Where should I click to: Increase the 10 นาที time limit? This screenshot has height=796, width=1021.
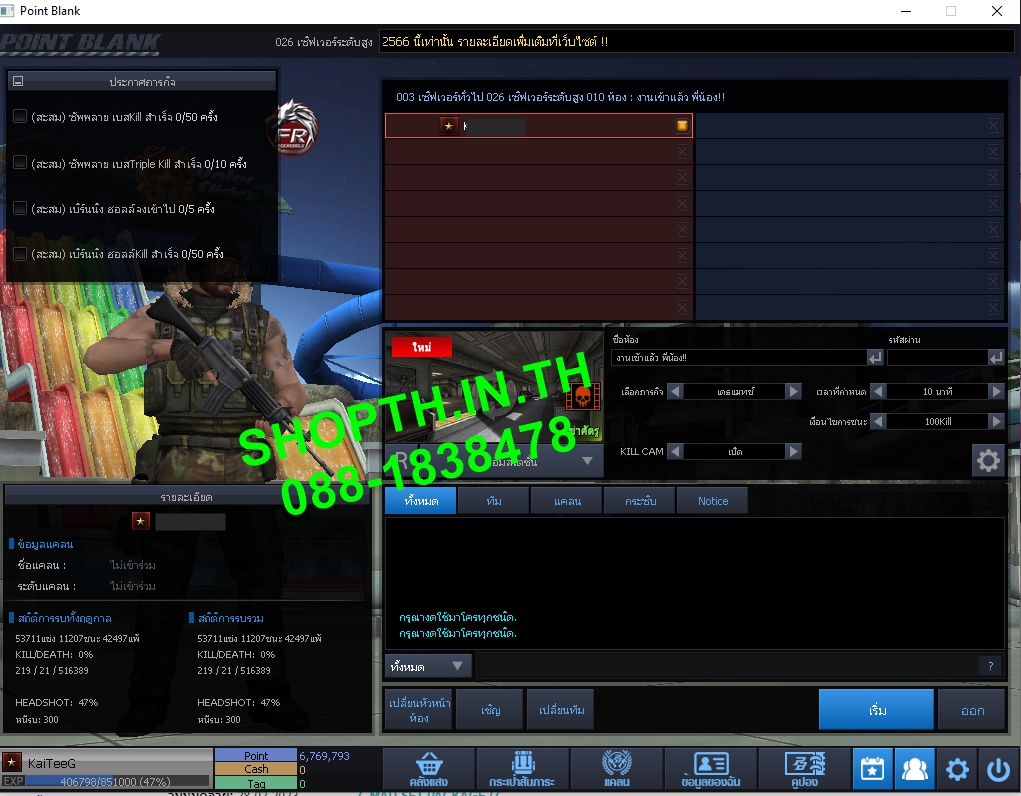(x=996, y=391)
